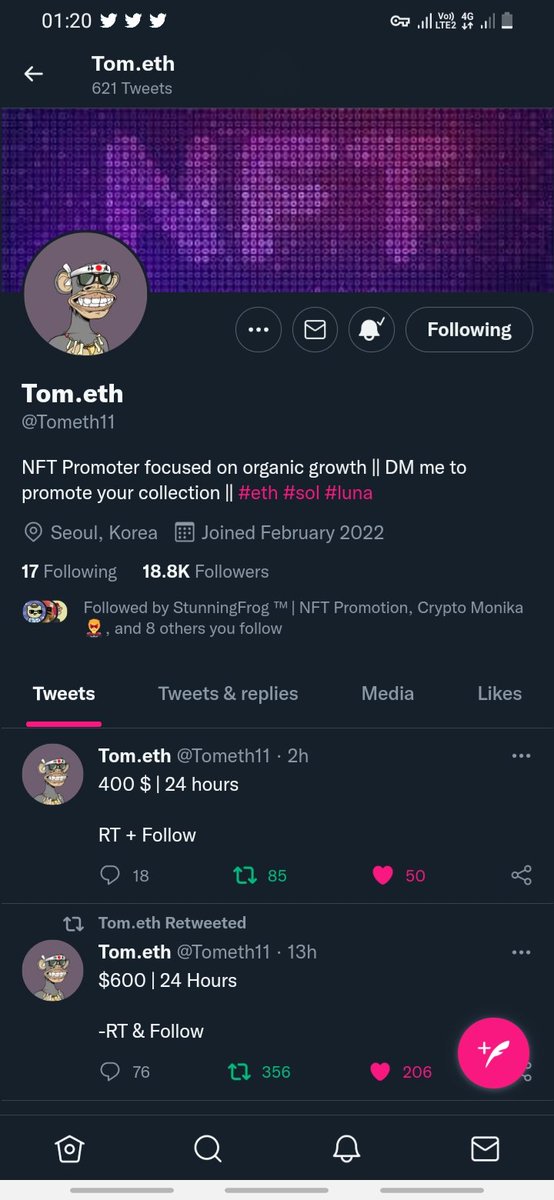The image size is (554, 1200).
Task: Click the Following button to unfollow
Action: (469, 330)
